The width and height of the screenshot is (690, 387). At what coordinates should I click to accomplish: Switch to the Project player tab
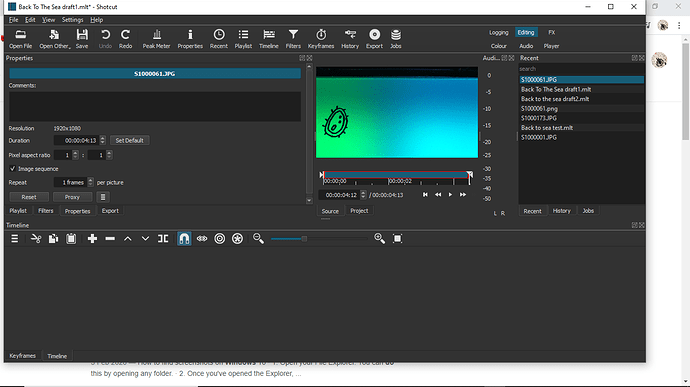click(x=359, y=211)
